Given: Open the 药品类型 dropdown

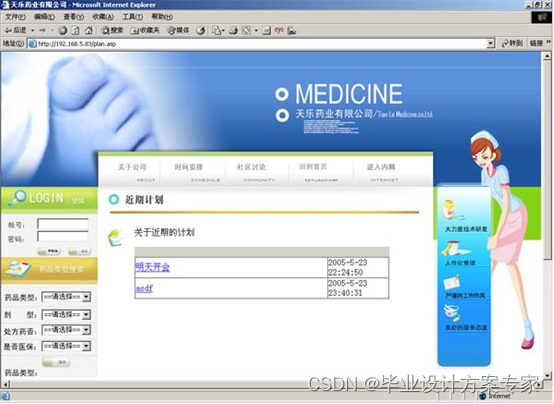Looking at the screenshot, I should (66, 297).
